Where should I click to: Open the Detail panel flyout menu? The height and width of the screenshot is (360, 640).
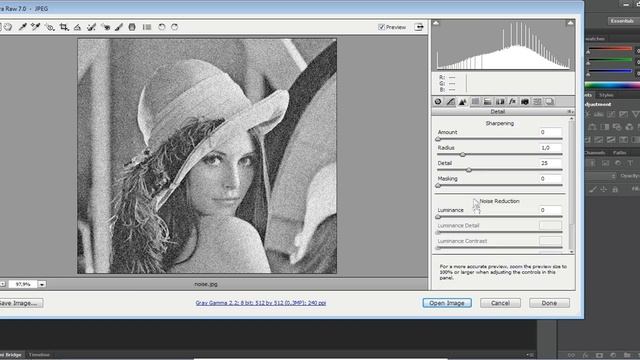(570, 111)
